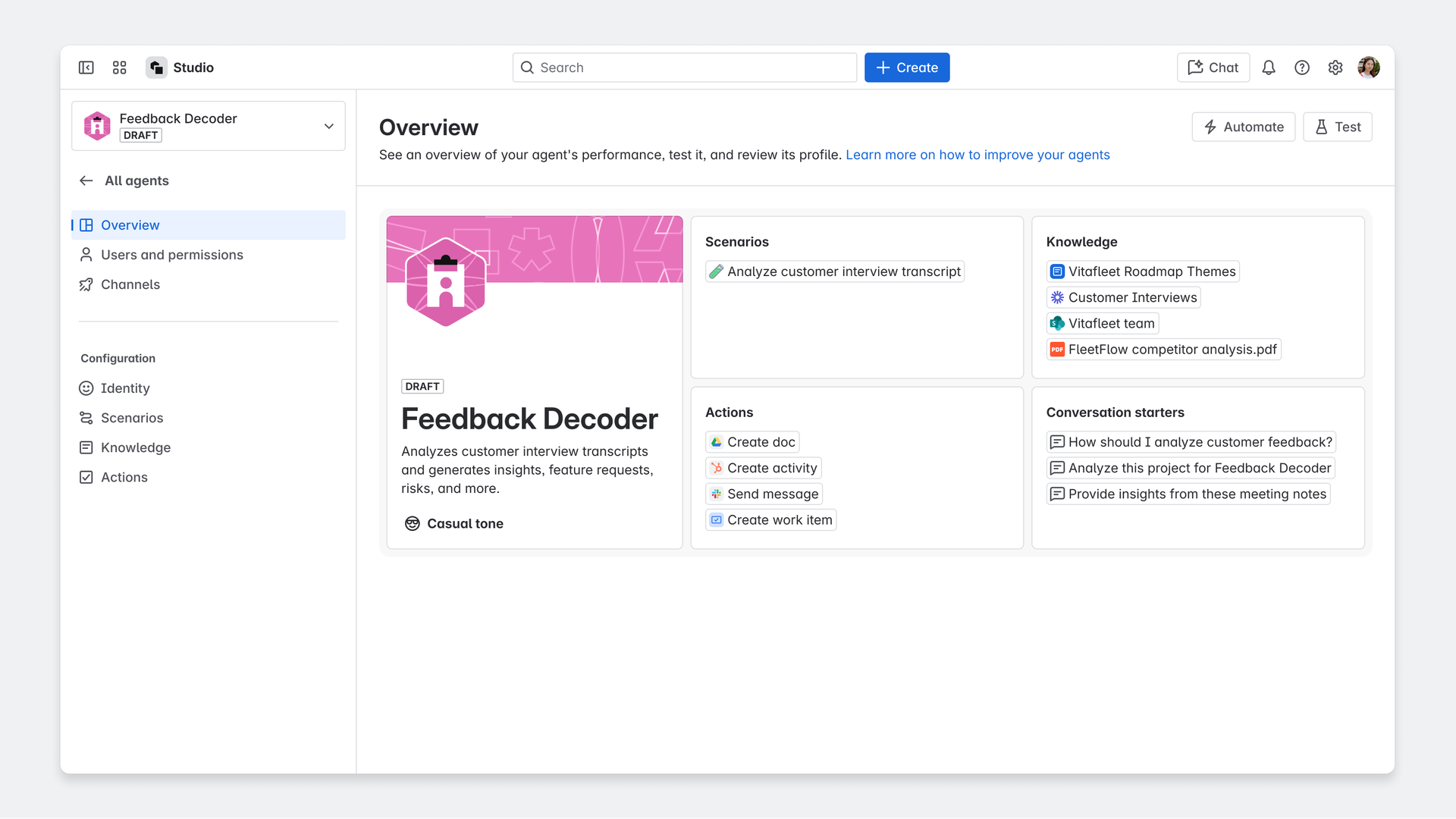1456x819 pixels.
Task: Click the large agent avatar on profile card
Action: click(x=446, y=282)
